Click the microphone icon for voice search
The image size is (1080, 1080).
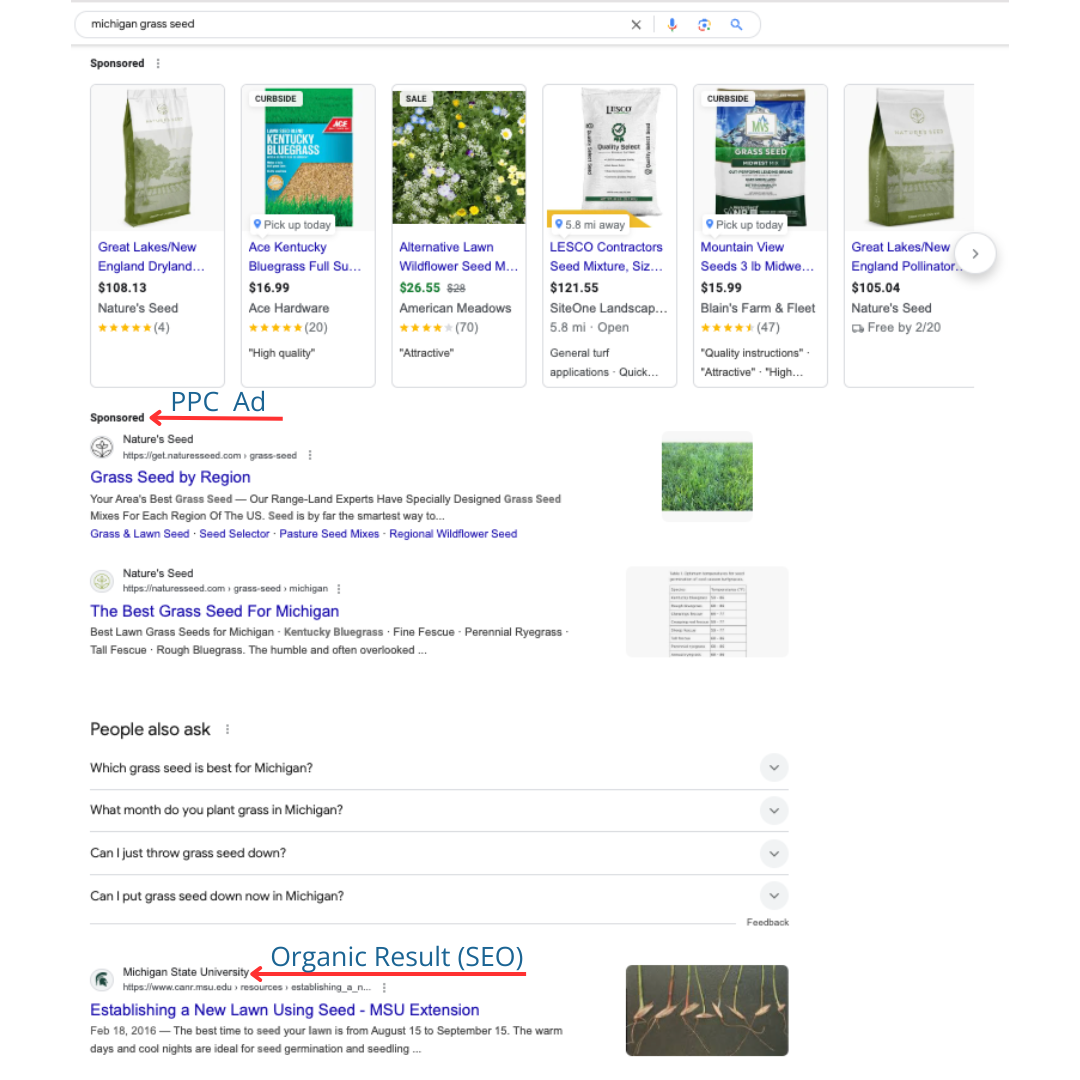672,24
